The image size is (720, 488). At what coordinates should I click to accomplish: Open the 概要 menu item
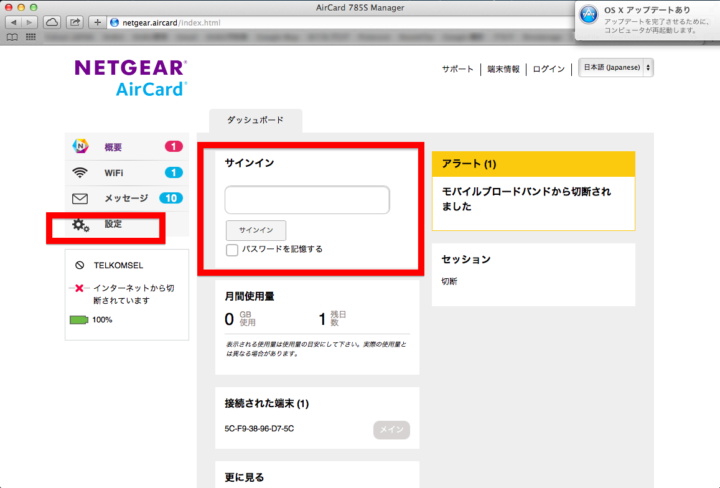[127, 147]
